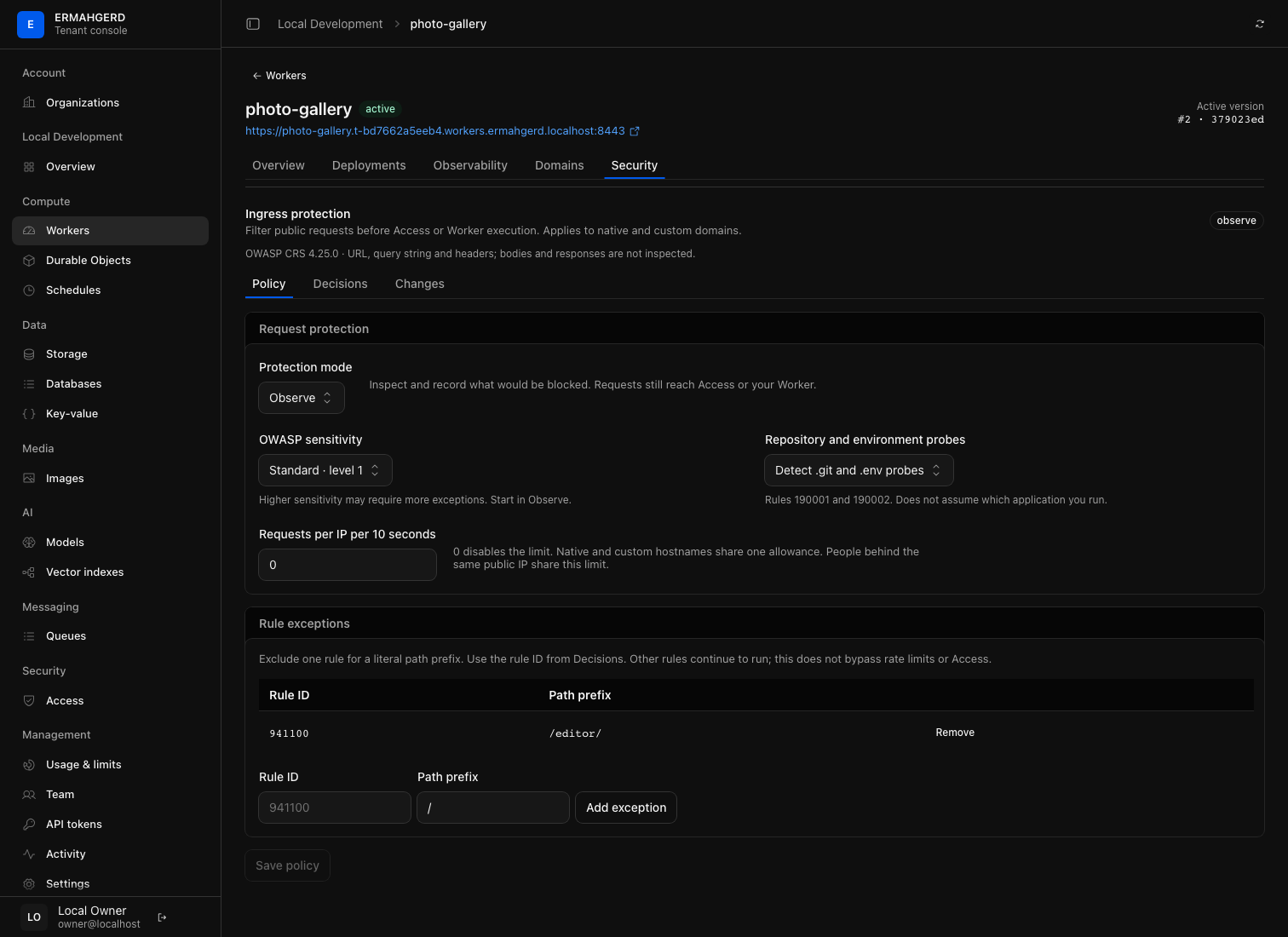This screenshot has width=1288, height=937.
Task: Click the Team people icon
Action: (x=29, y=795)
